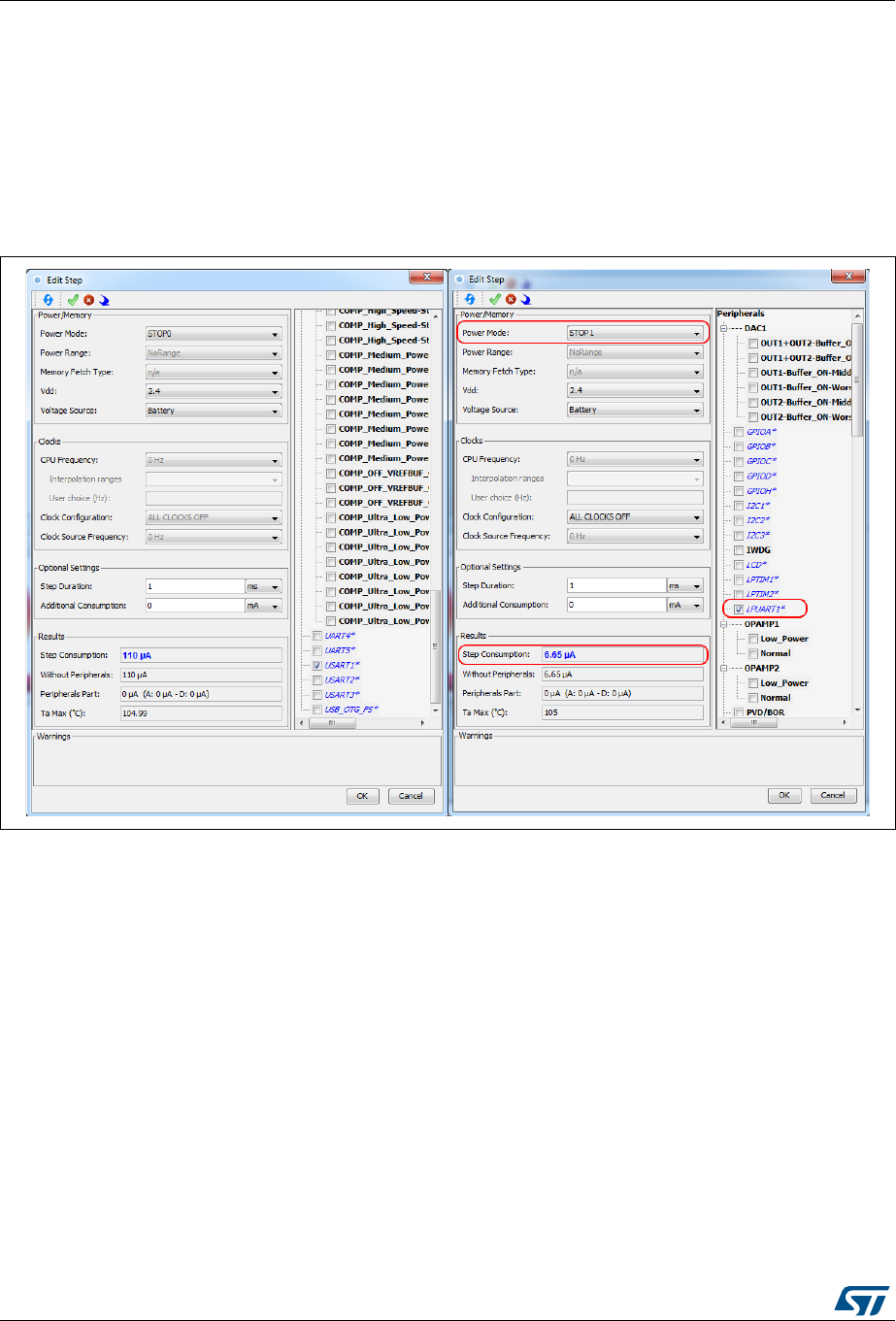Image resolution: width=896 pixels, height=1321 pixels.
Task: Open Voltage Source dropdown in left window
Action: [x=213, y=411]
